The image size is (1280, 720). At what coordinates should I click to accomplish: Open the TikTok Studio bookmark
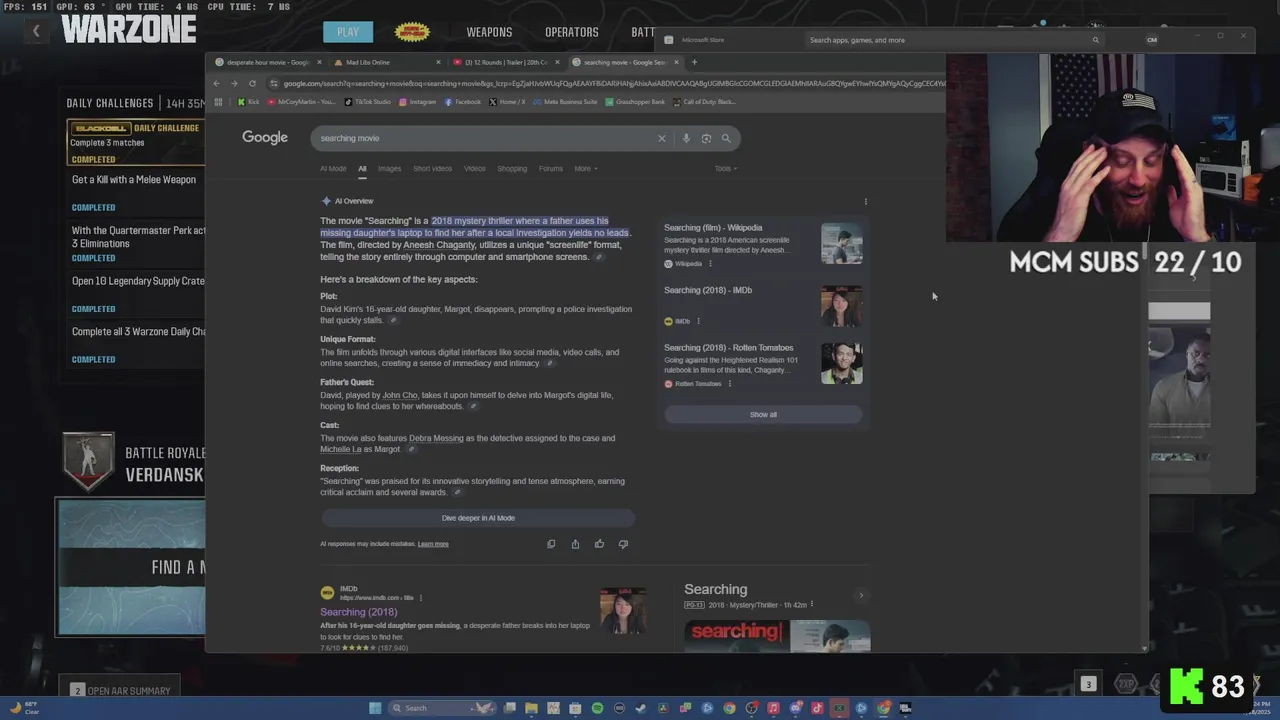click(368, 102)
